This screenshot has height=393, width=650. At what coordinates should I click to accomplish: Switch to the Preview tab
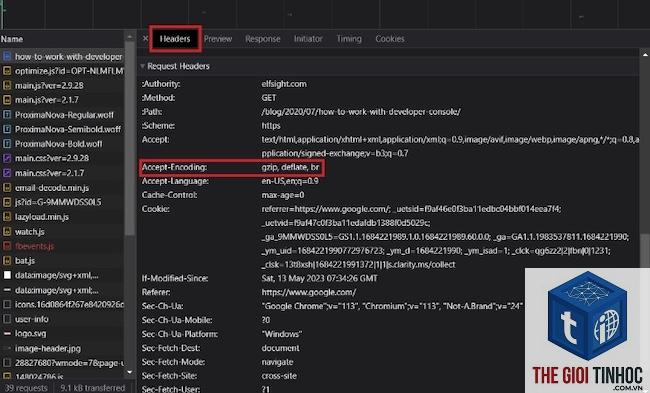point(218,39)
